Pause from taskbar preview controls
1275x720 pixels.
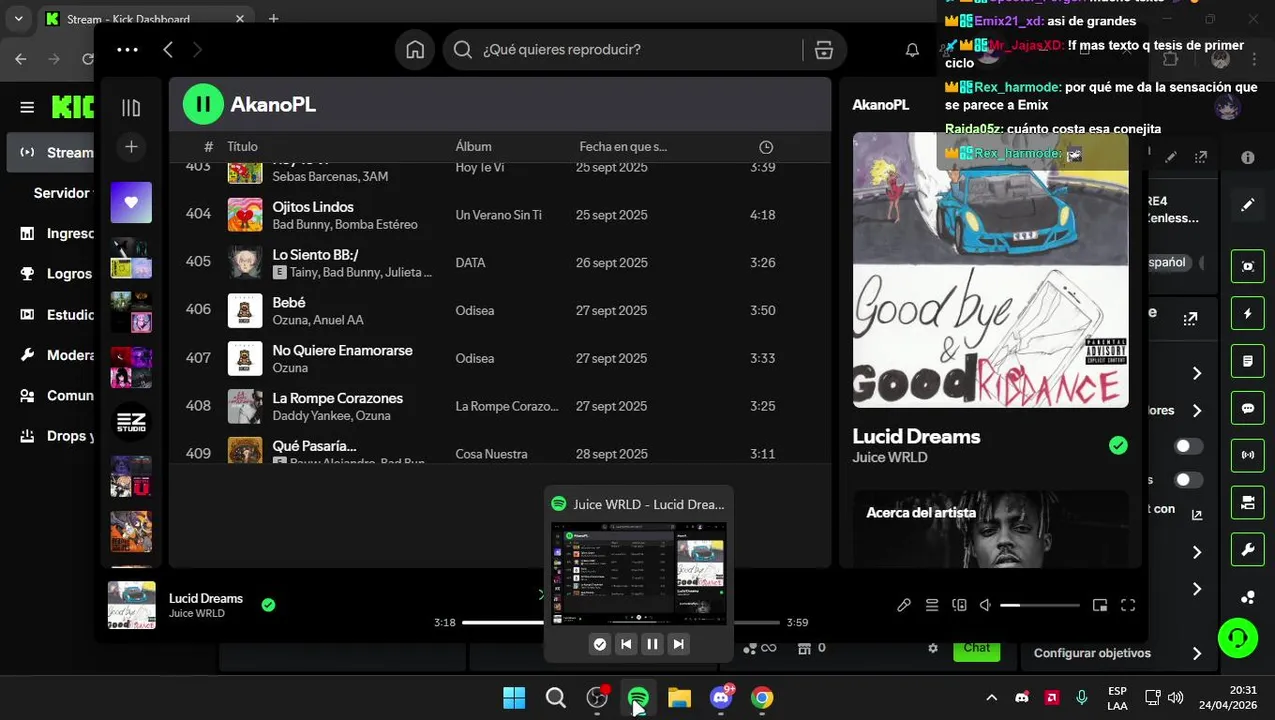click(x=652, y=644)
